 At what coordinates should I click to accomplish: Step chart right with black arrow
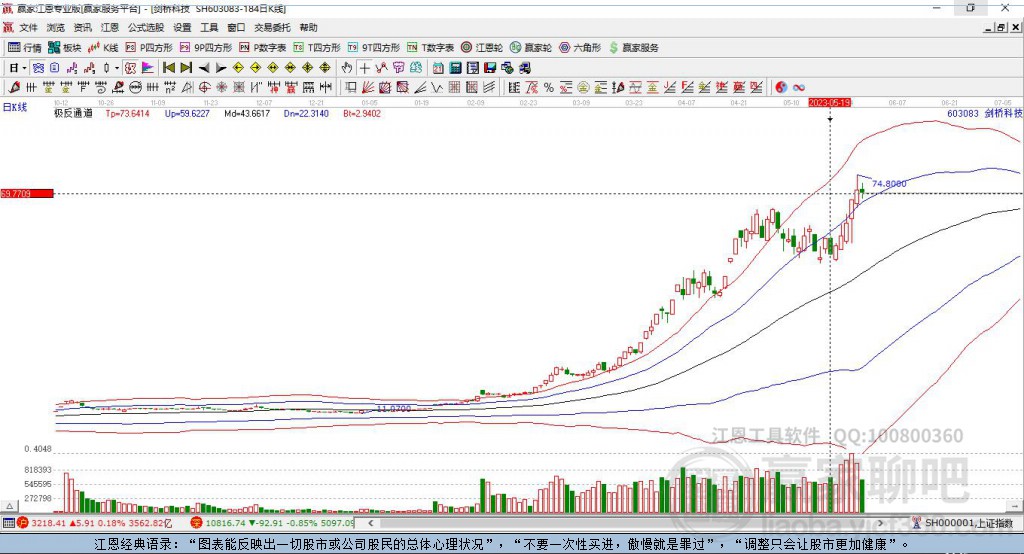[x=221, y=68]
